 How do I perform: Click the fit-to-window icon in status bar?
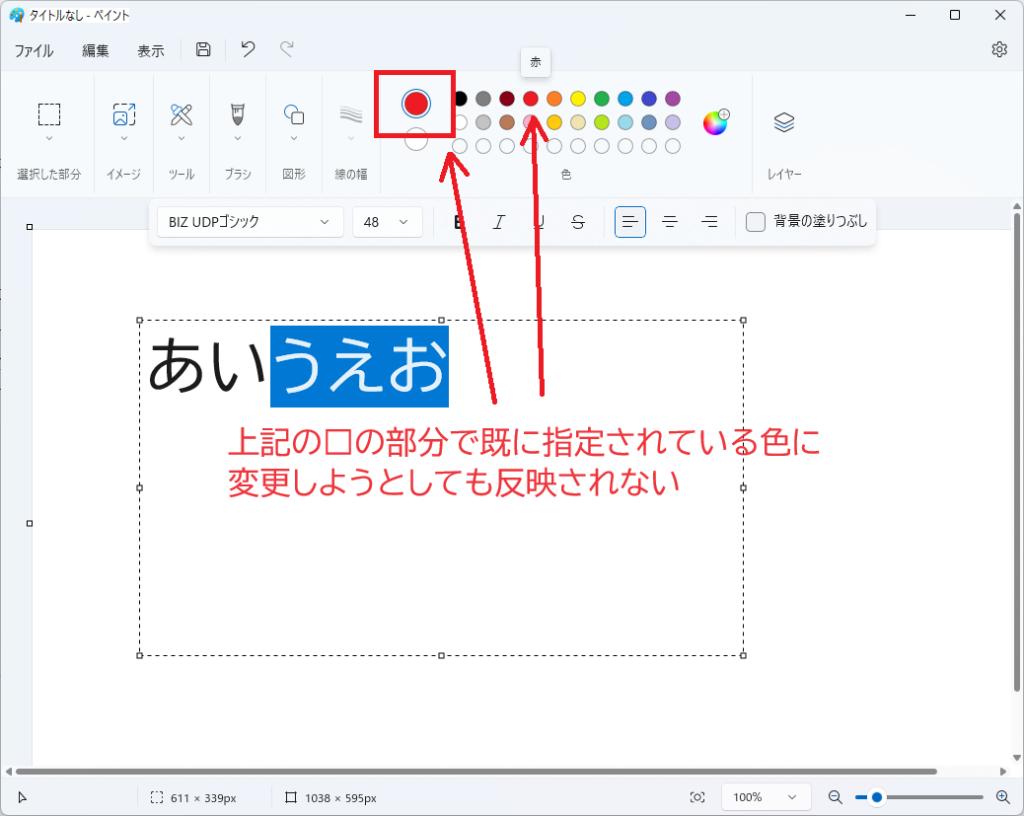697,797
